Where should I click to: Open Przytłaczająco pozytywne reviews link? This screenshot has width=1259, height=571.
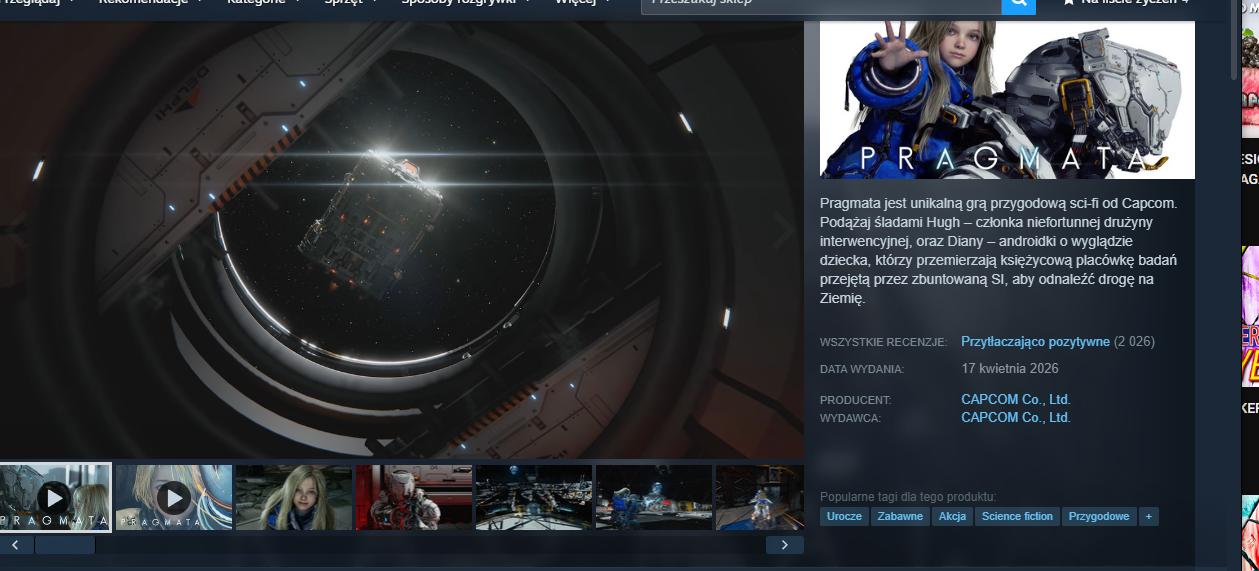coord(1035,342)
